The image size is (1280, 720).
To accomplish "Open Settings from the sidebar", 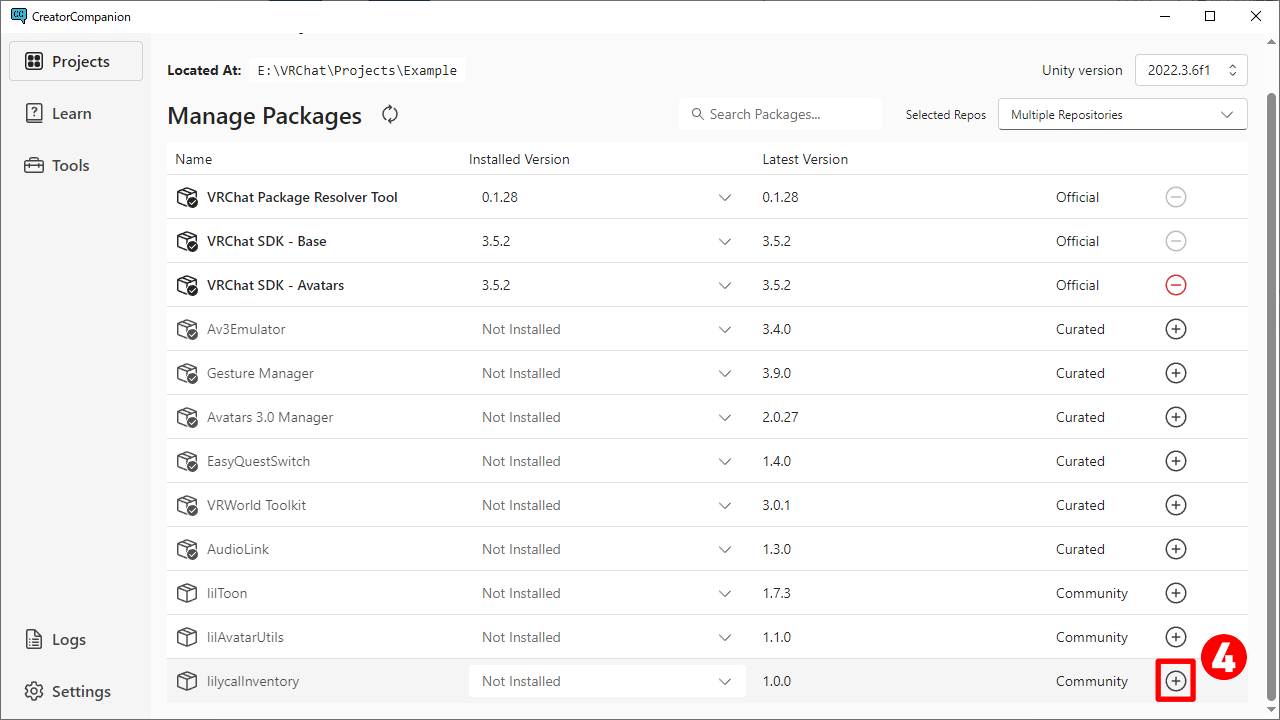I will click(80, 691).
